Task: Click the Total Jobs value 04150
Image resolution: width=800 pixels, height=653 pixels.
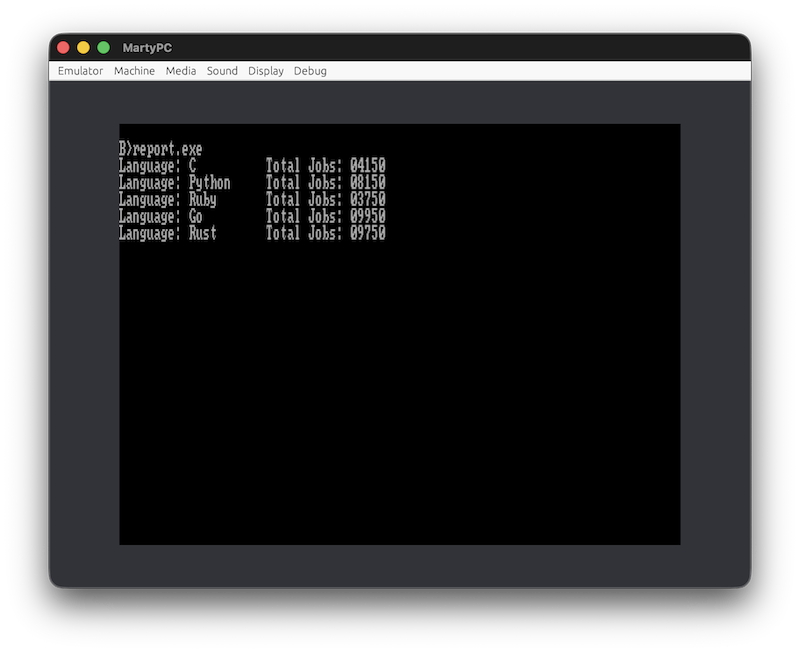Action: [367, 166]
